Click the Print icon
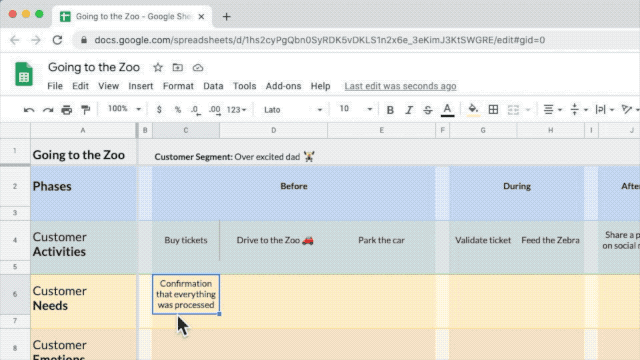This screenshot has height=360, width=640. (67, 110)
